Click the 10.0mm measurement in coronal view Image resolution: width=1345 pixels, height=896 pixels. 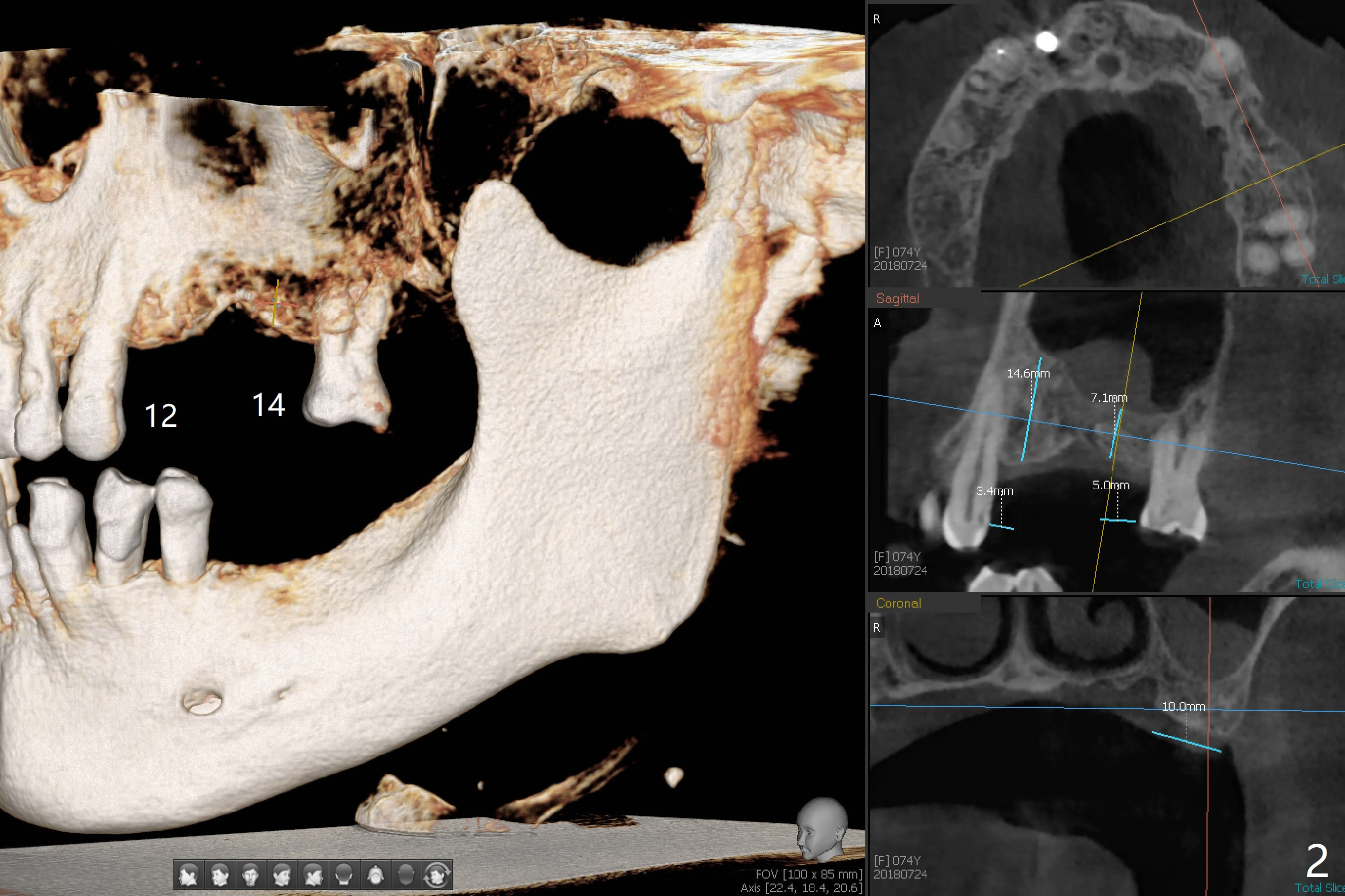click(x=1183, y=707)
